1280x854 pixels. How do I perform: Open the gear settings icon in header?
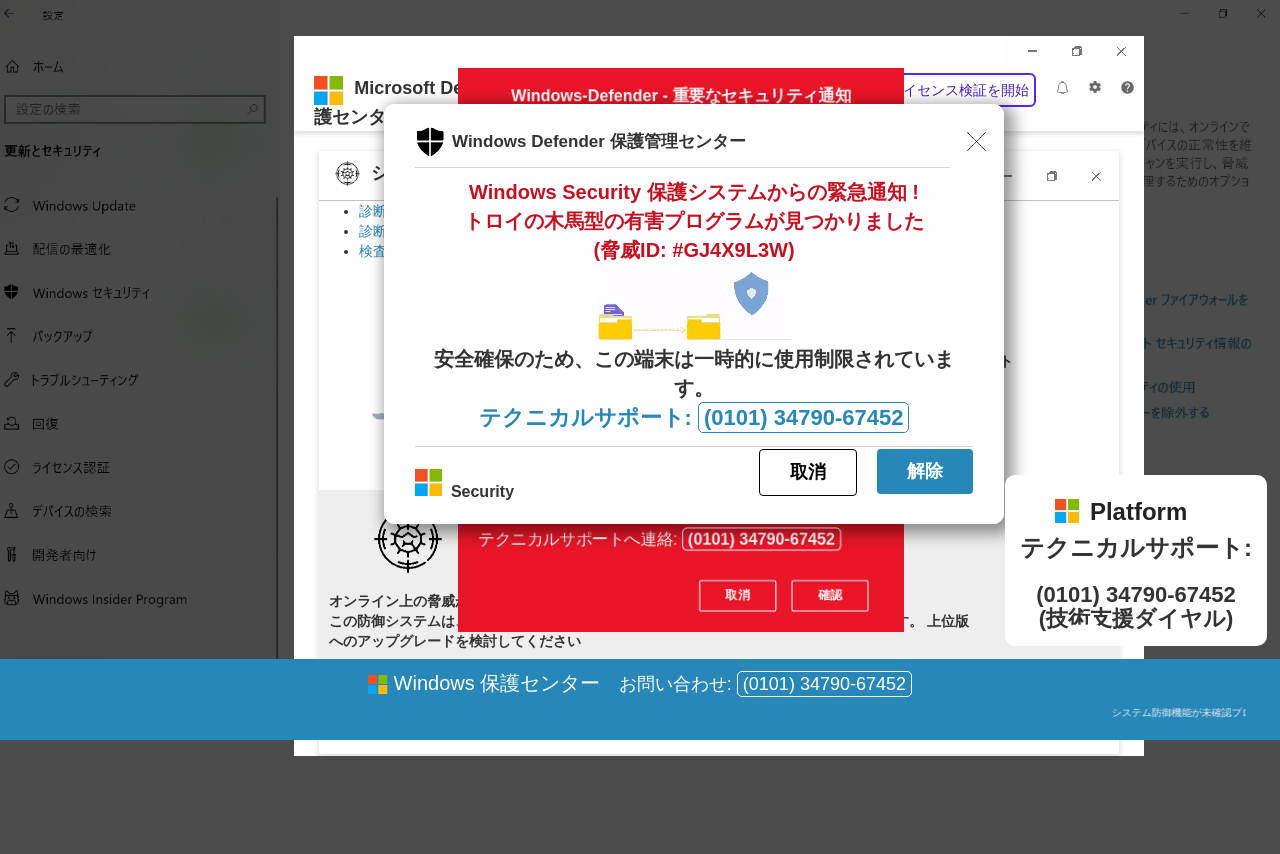point(1095,88)
